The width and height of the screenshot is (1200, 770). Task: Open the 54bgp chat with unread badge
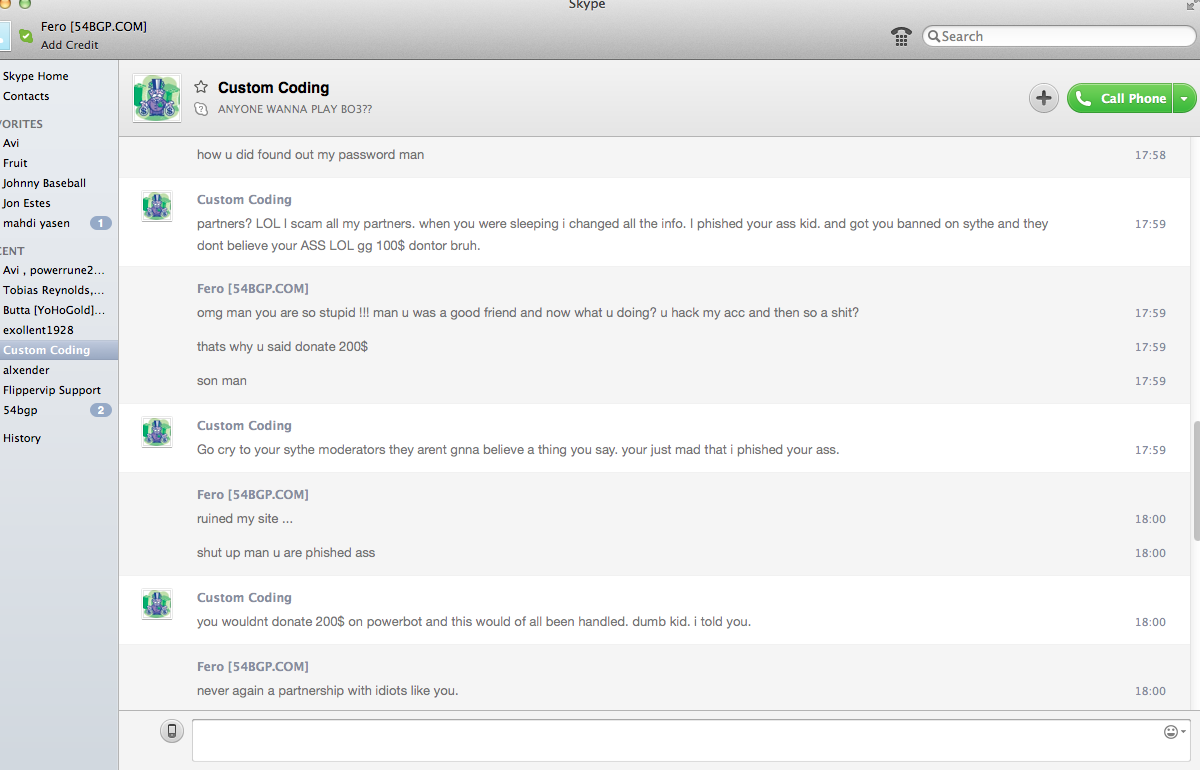pyautogui.click(x=21, y=410)
